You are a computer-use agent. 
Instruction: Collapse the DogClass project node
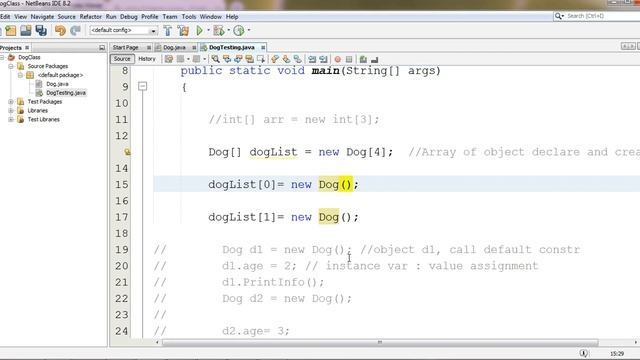coord(2,58)
